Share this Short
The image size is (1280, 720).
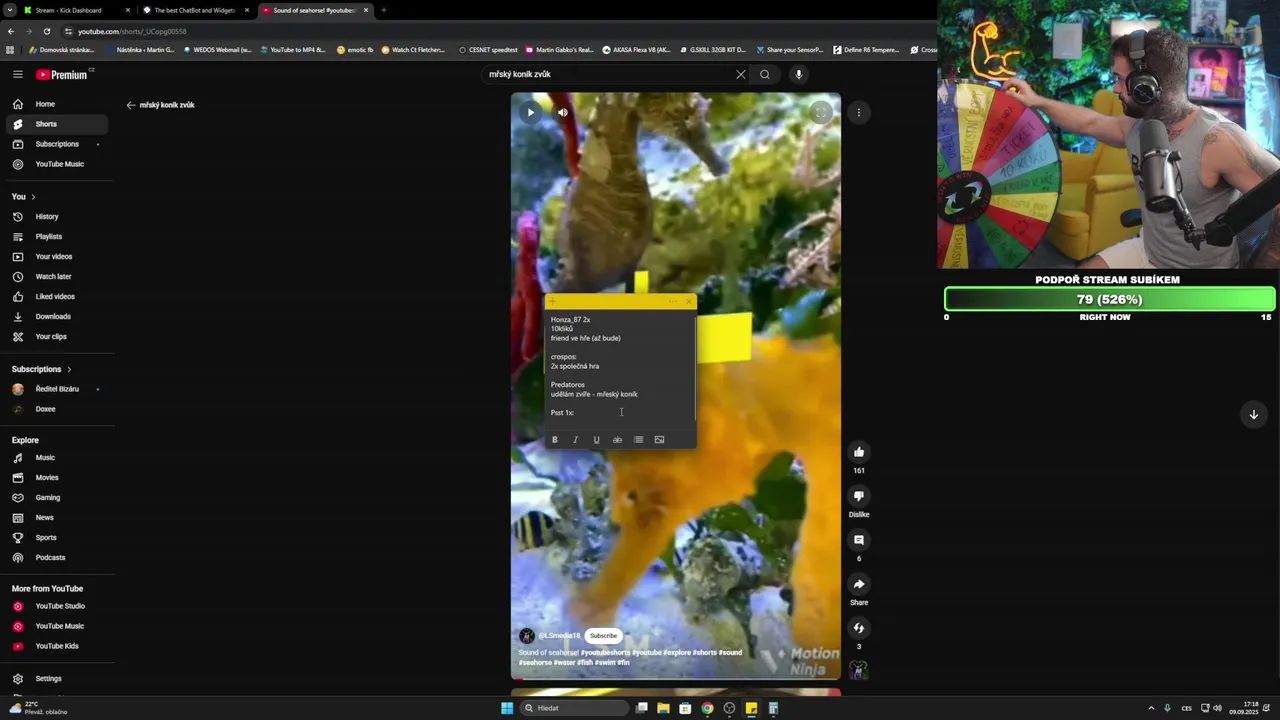tap(859, 584)
